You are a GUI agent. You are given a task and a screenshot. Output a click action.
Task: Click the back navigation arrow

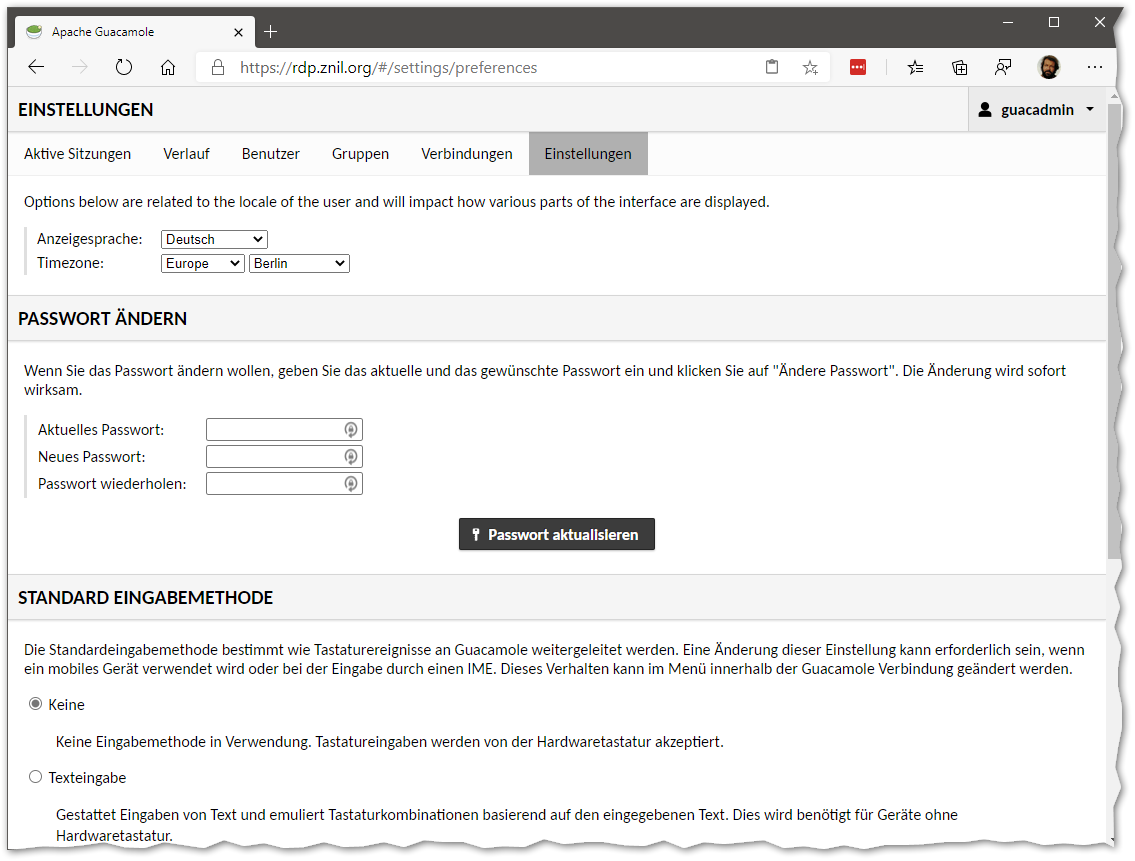click(x=36, y=68)
